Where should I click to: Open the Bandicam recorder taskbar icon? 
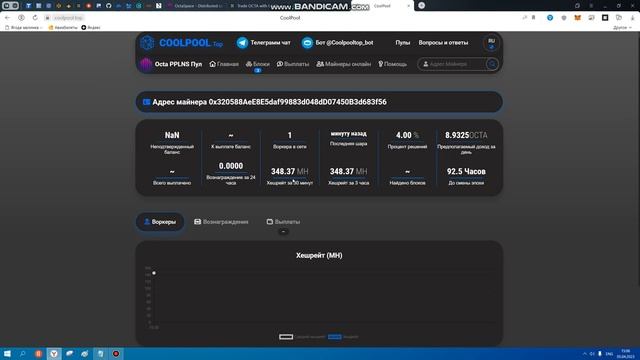[x=116, y=353]
